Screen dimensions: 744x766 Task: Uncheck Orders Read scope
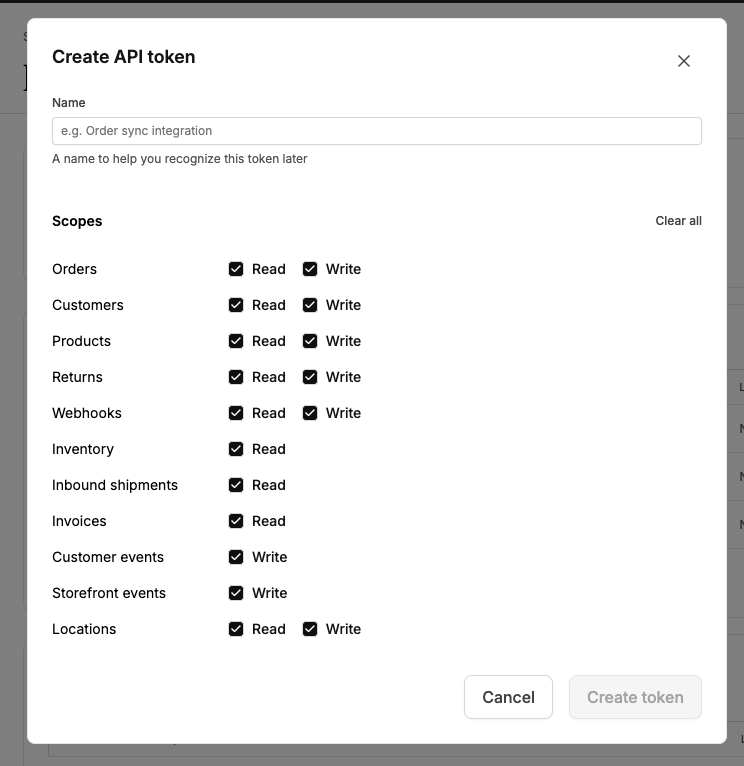pos(236,269)
